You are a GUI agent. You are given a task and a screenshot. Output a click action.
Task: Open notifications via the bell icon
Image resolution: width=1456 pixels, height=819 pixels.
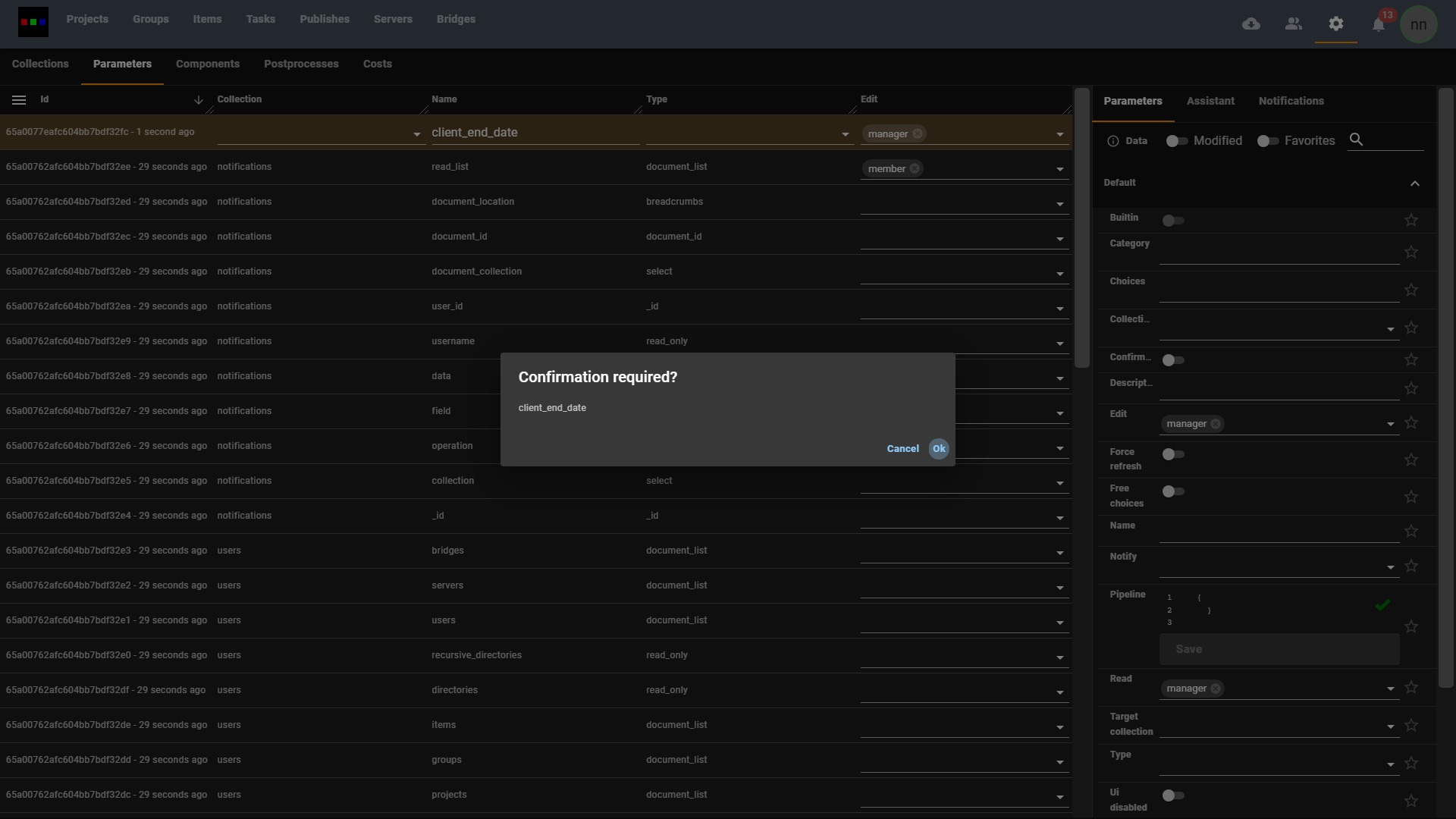click(x=1379, y=25)
